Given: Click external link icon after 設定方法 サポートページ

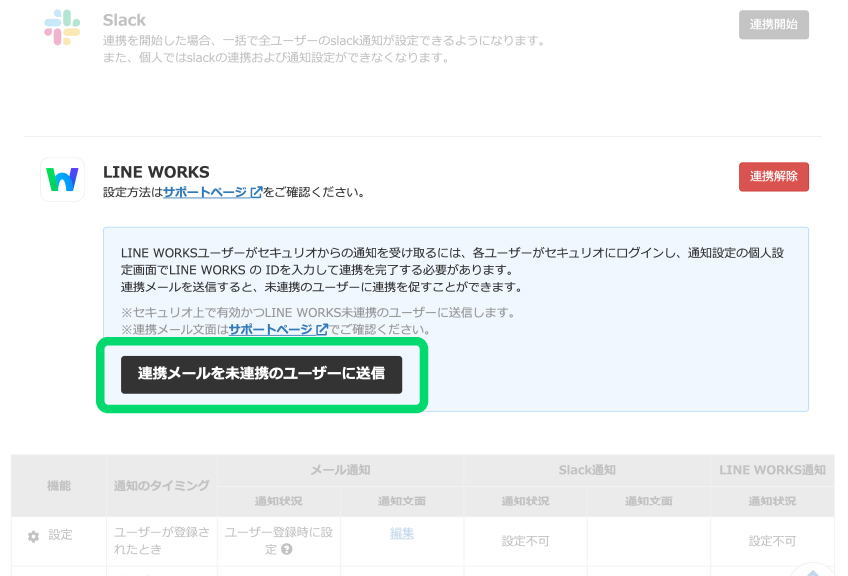Looking at the screenshot, I should tap(256, 192).
